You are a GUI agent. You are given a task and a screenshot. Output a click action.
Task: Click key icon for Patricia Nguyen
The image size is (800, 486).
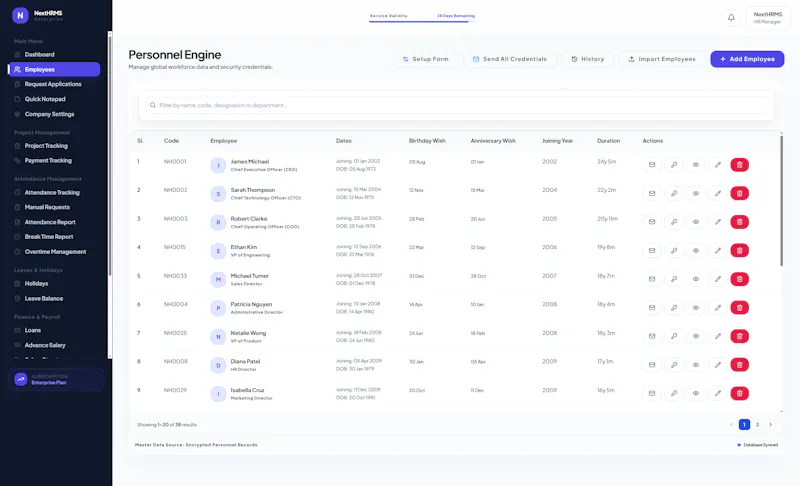674,308
